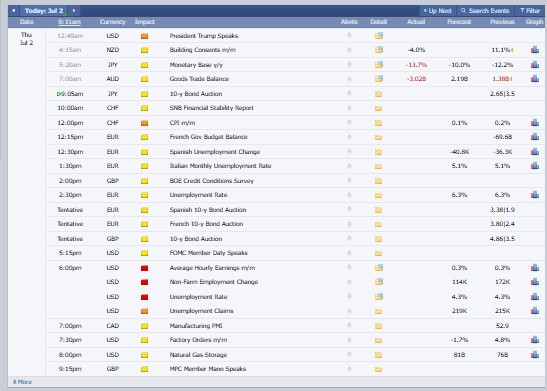The image size is (547, 391).
Task: Toggle alert bell for CPI m/m
Action: coord(349,122)
